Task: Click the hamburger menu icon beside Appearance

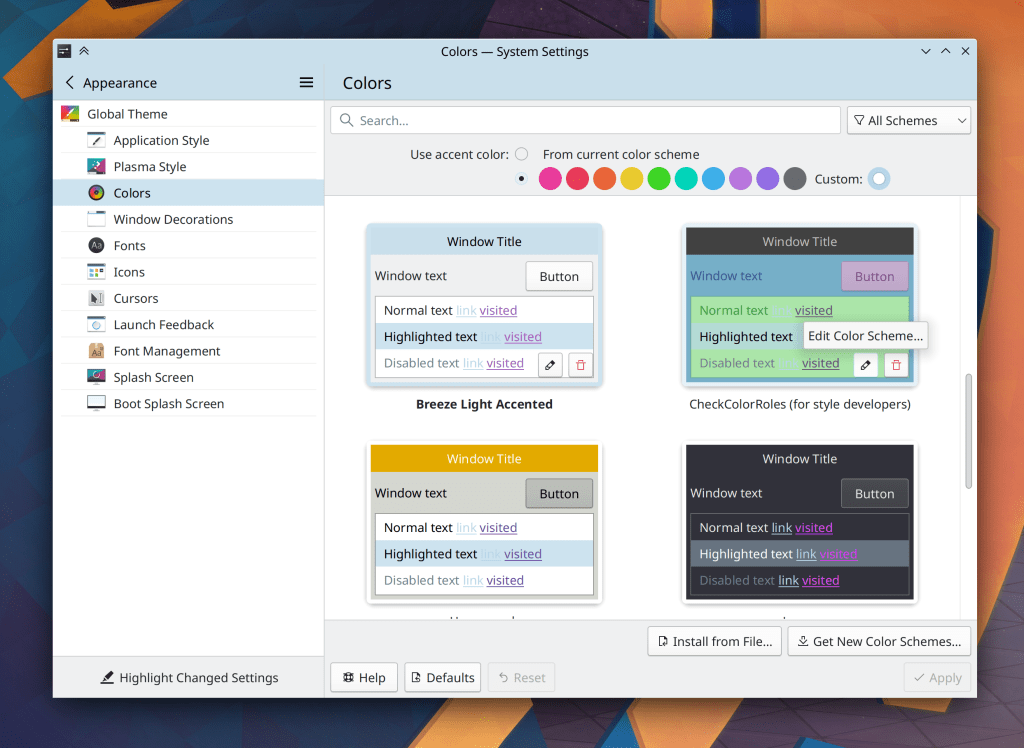Action: [x=306, y=83]
